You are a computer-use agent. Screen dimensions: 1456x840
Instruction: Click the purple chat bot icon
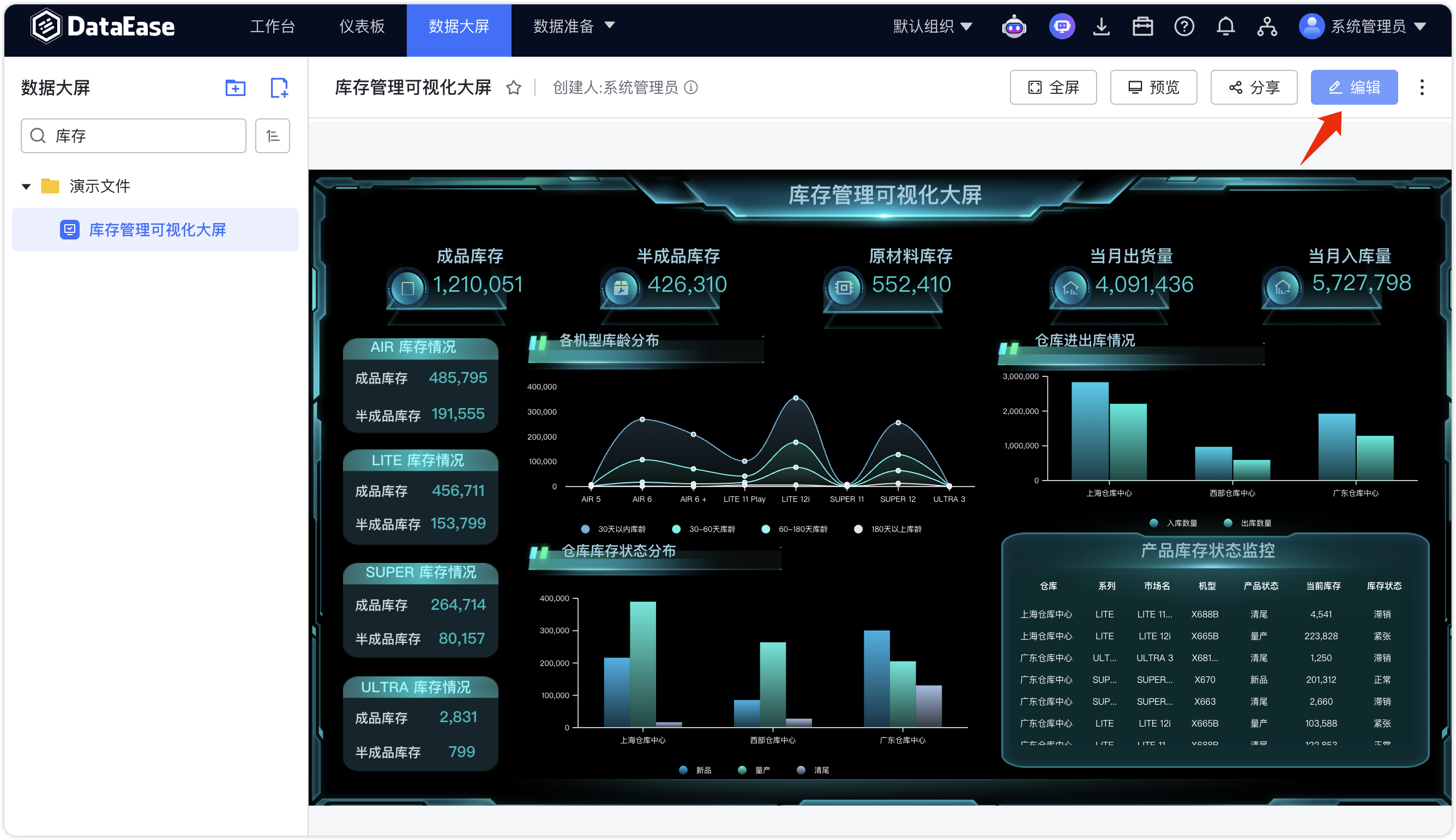click(1062, 26)
